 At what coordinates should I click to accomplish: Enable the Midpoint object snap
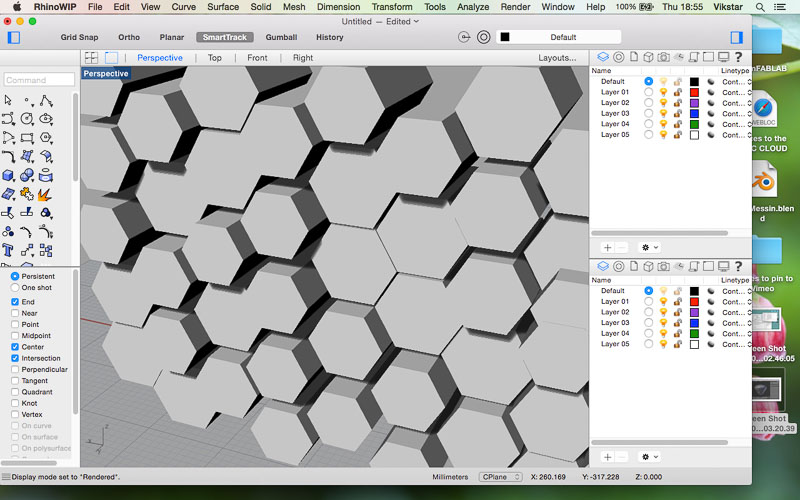(x=15, y=335)
